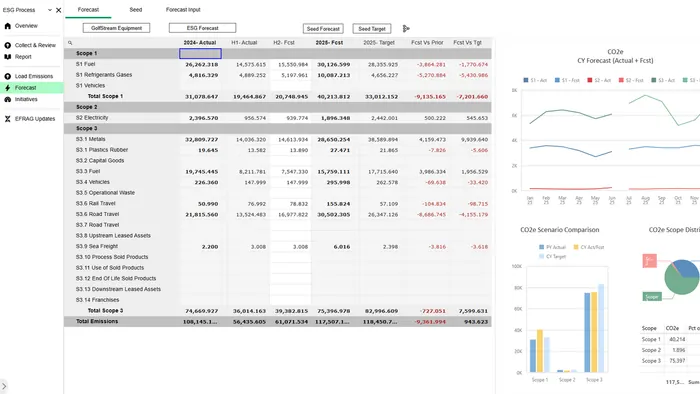Click the S3.2 Capital Goods H2-Fcst cell
The height and width of the screenshot is (394, 700).
(291, 161)
